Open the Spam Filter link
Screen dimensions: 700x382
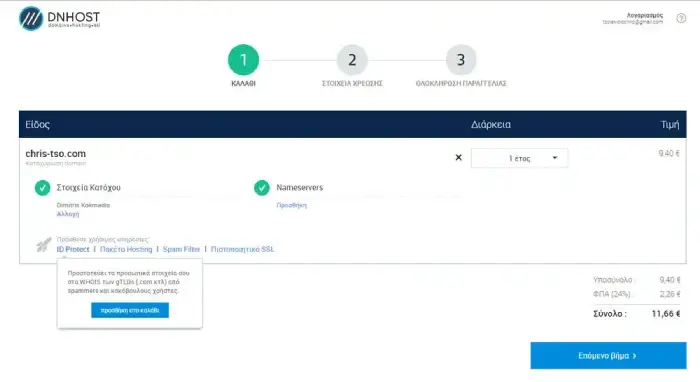[x=181, y=249]
